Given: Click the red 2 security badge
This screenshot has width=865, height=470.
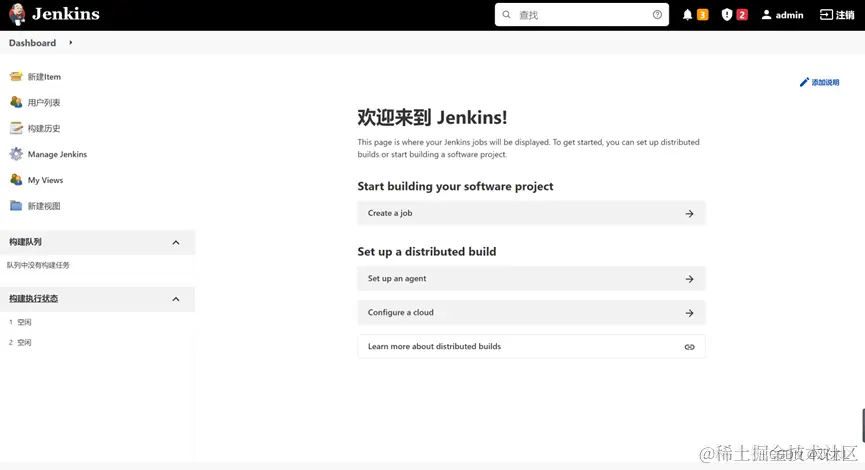Looking at the screenshot, I should pos(742,15).
